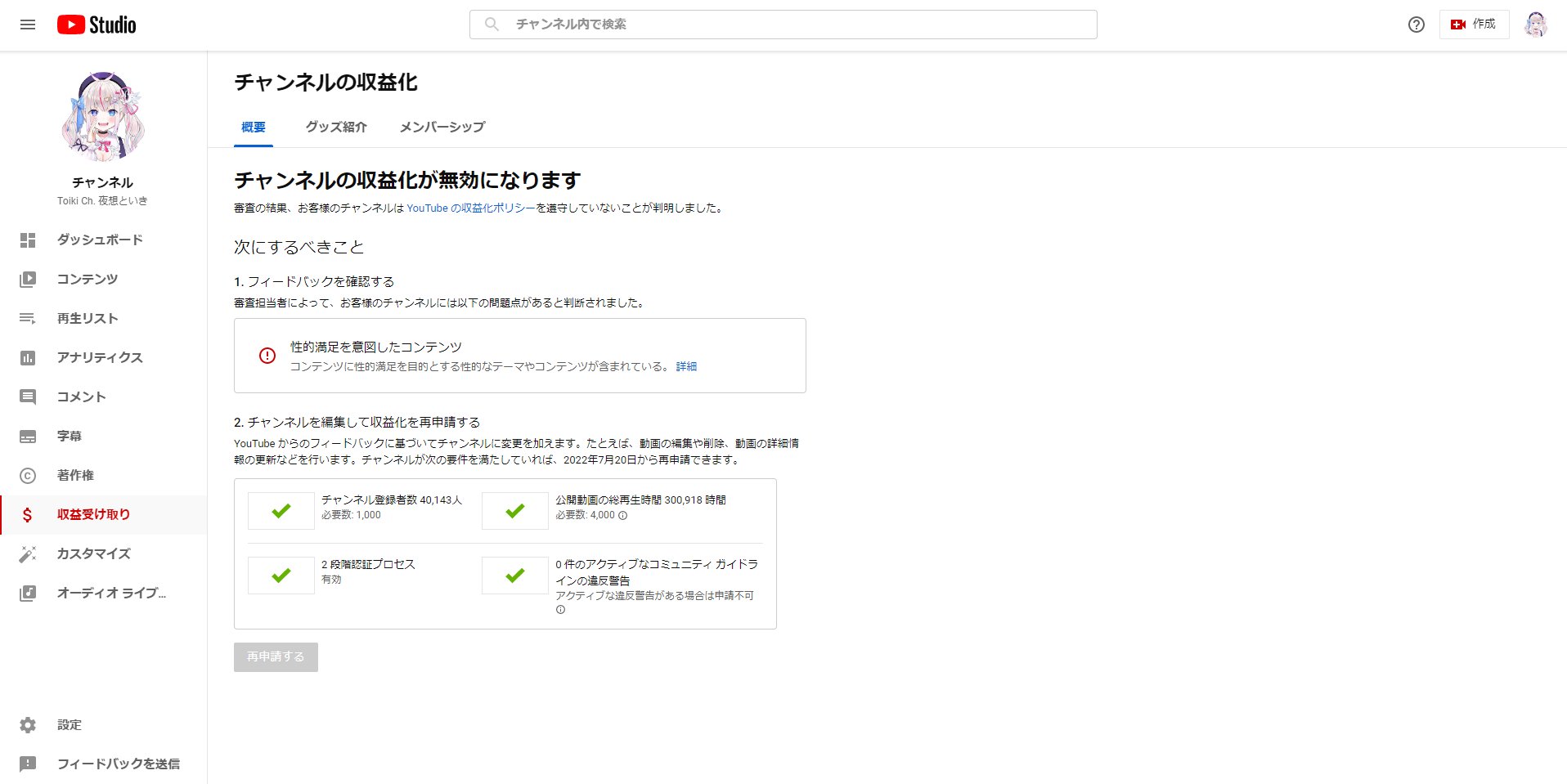Image resolution: width=1567 pixels, height=784 pixels.
Task: Open the YouTube の収益化ポリシー link
Action: point(471,208)
